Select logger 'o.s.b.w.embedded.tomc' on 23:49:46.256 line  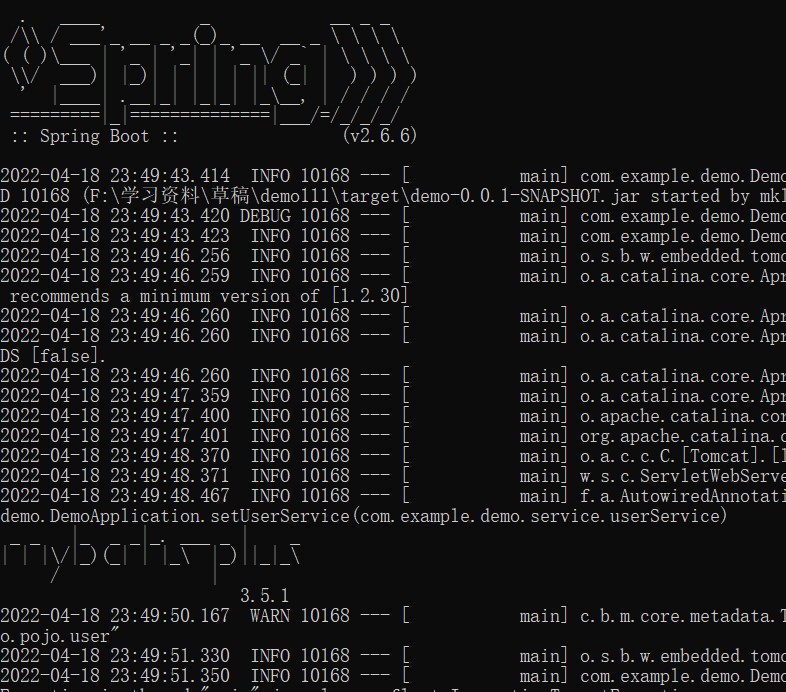(x=683, y=256)
